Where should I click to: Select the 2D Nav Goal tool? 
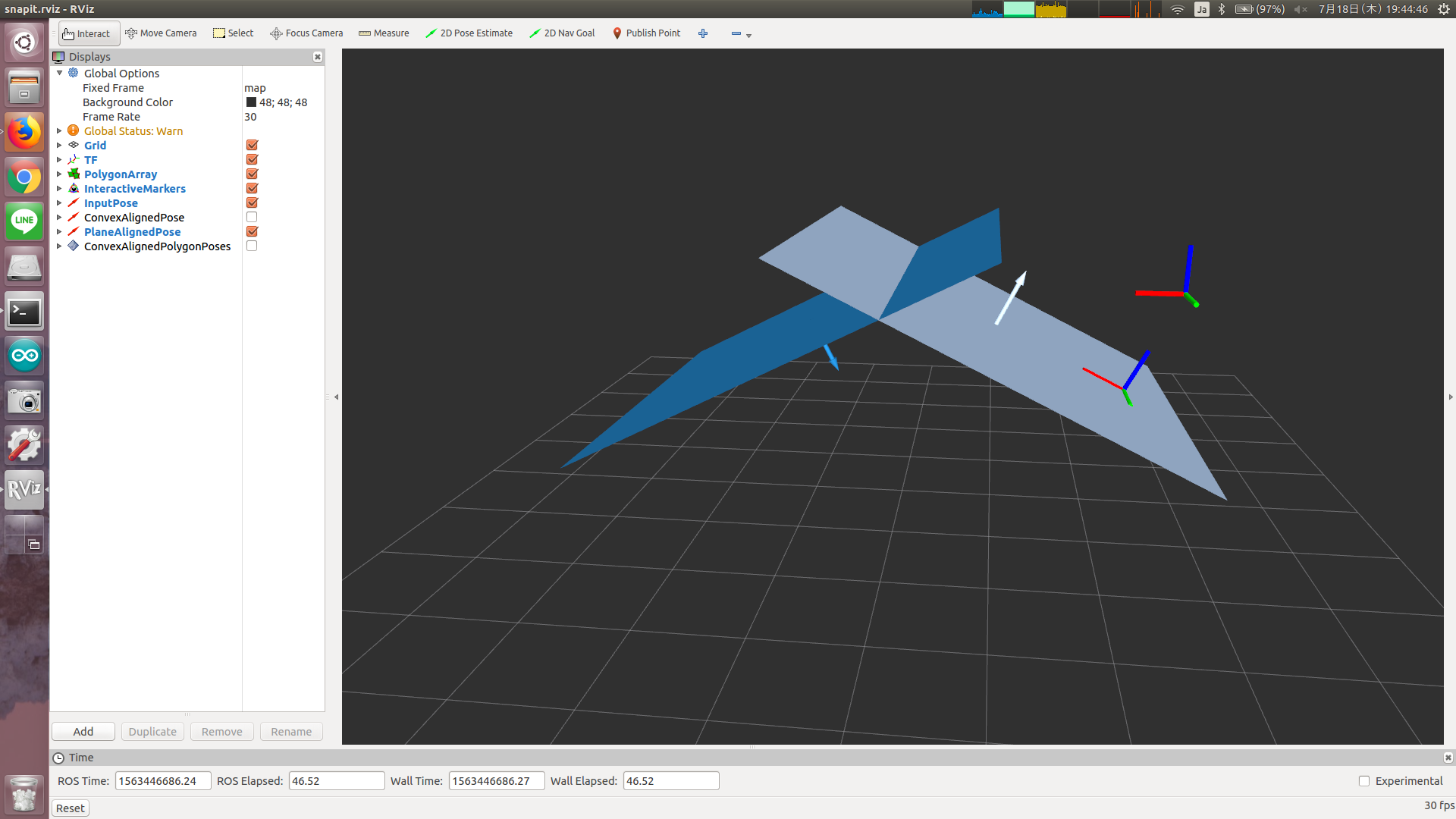[x=562, y=33]
